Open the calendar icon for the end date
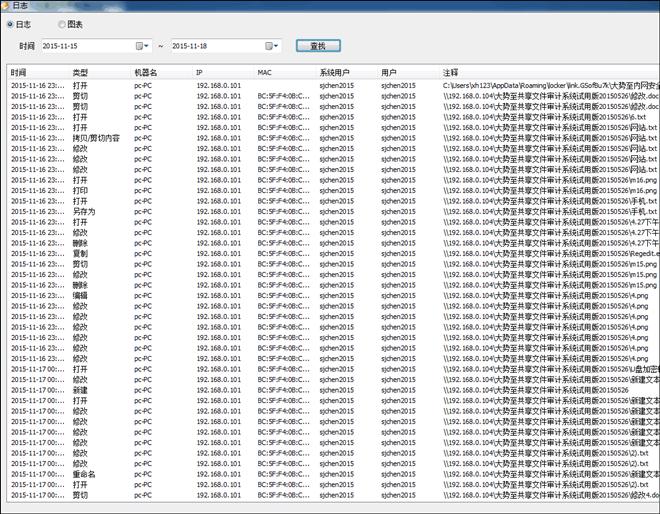Viewport: 660px width, 514px height. pos(270,46)
